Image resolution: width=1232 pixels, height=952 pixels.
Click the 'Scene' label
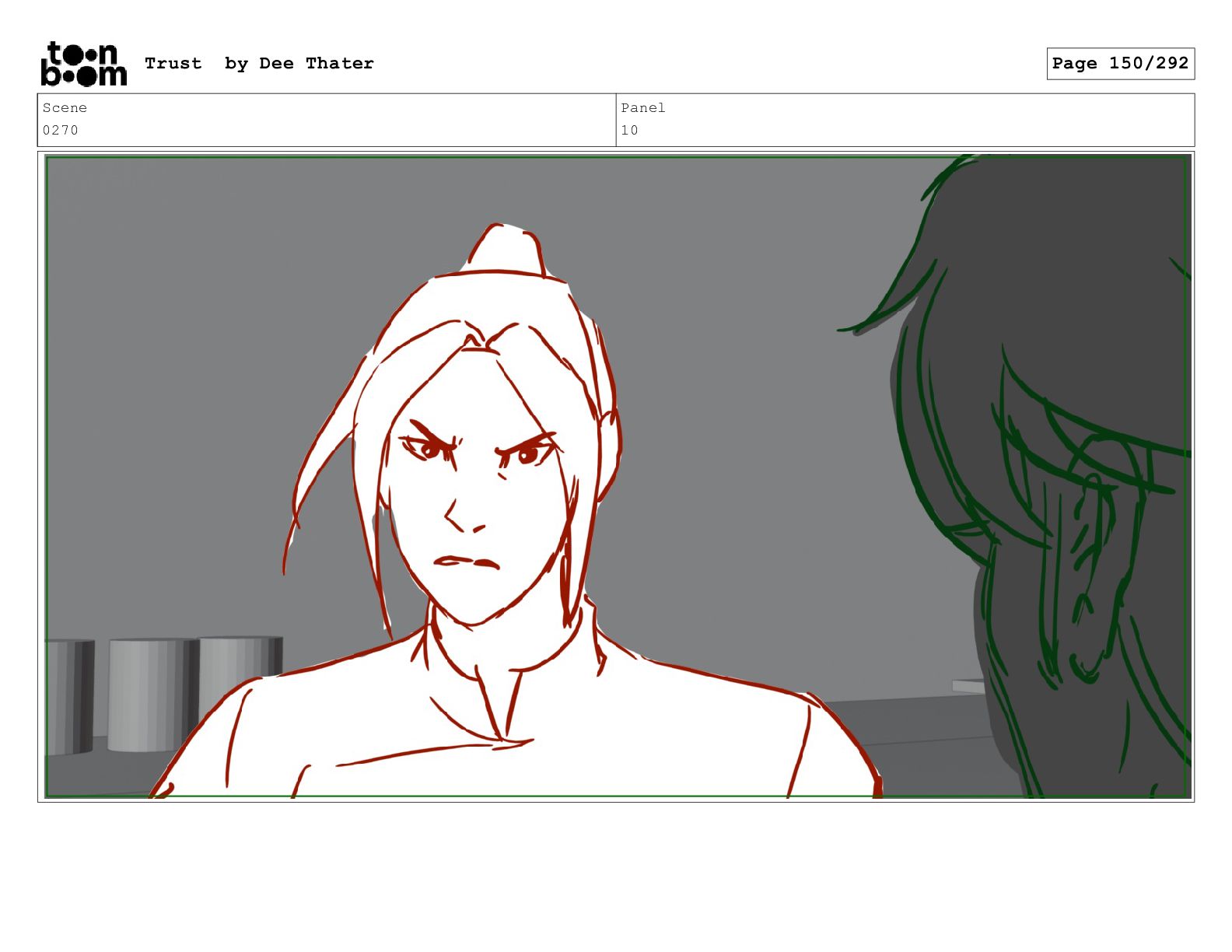65,108
